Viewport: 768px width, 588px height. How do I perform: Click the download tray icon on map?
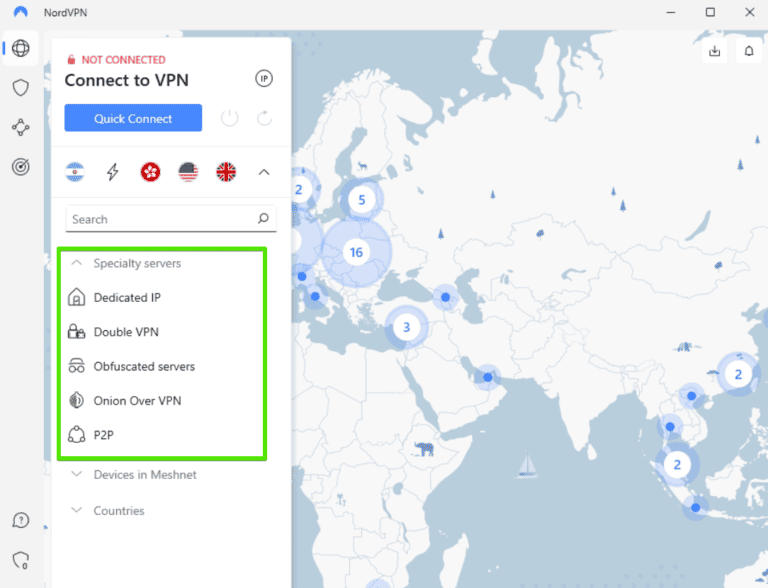coord(715,51)
